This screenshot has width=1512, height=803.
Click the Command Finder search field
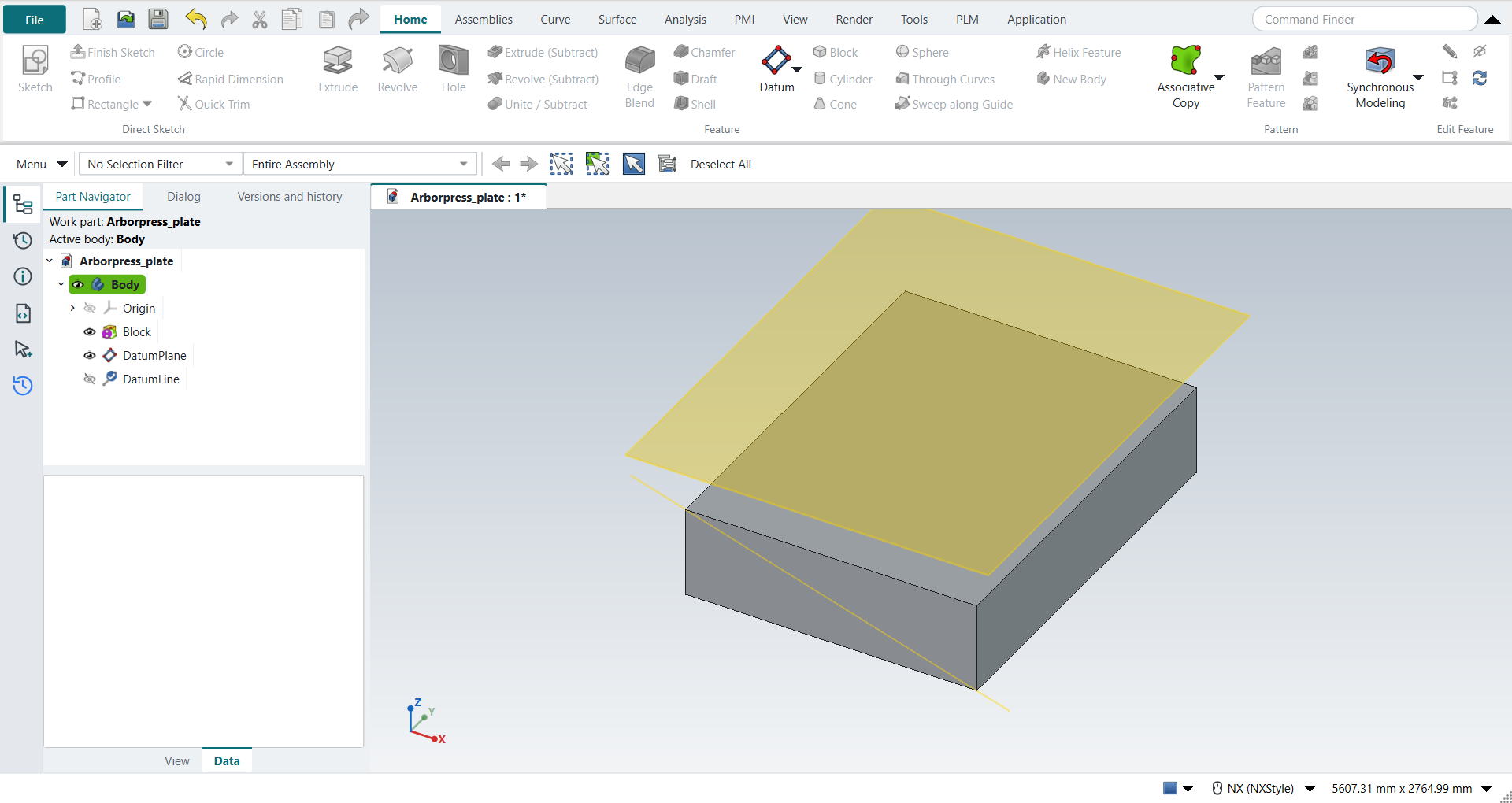[x=1365, y=20]
